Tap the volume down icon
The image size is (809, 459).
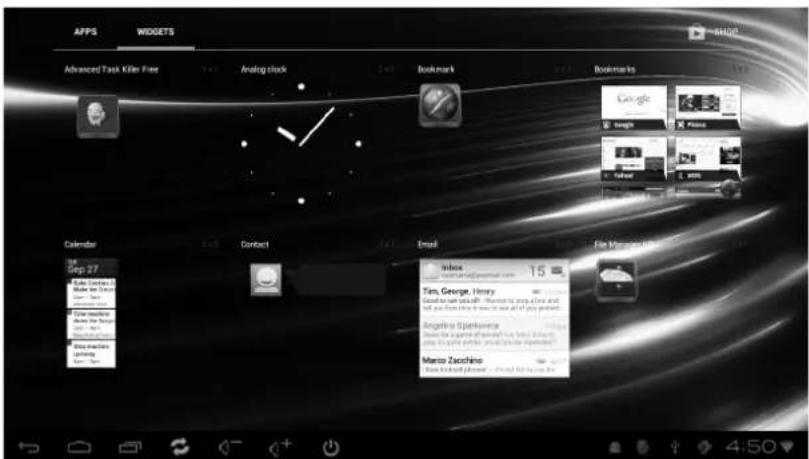(x=230, y=447)
